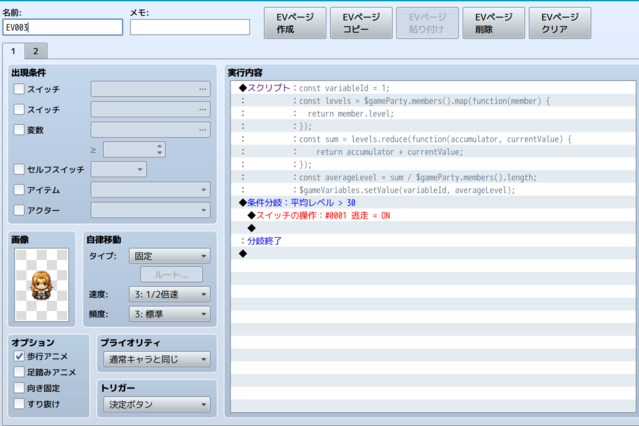Open the 変数 selector ellipsis field
The height and width of the screenshot is (426, 639).
click(150, 130)
